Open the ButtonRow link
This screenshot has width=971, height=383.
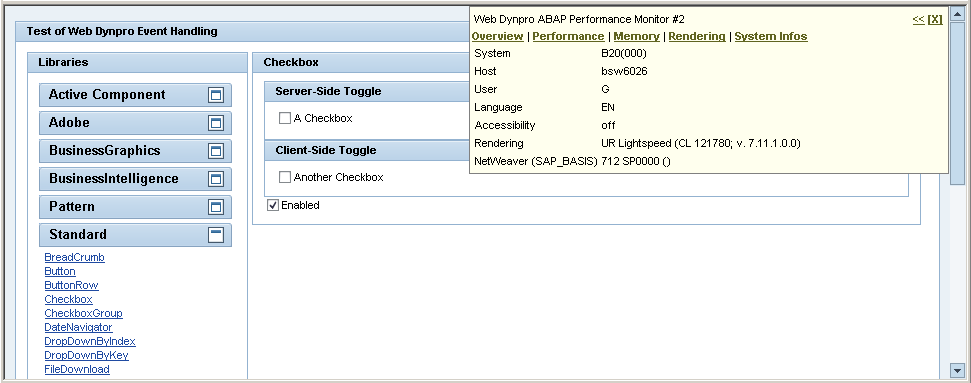tap(71, 285)
